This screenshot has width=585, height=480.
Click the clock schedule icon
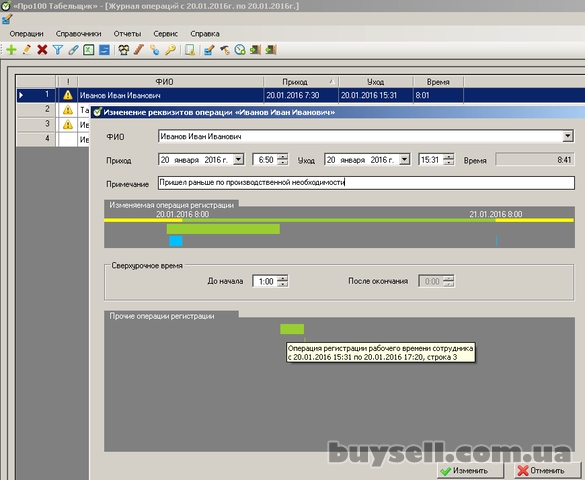pos(240,50)
